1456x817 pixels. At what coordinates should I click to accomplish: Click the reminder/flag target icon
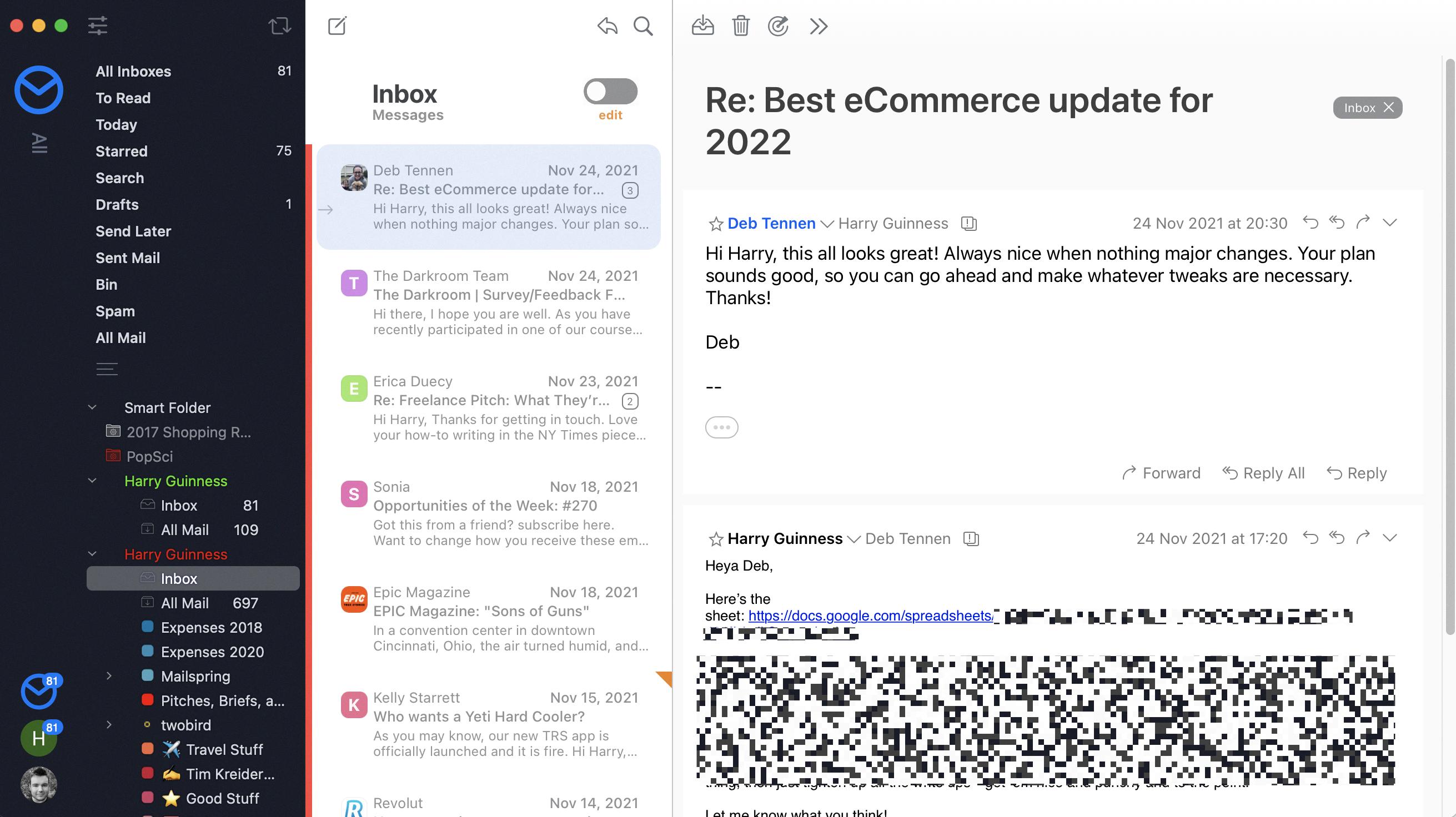pyautogui.click(x=778, y=25)
